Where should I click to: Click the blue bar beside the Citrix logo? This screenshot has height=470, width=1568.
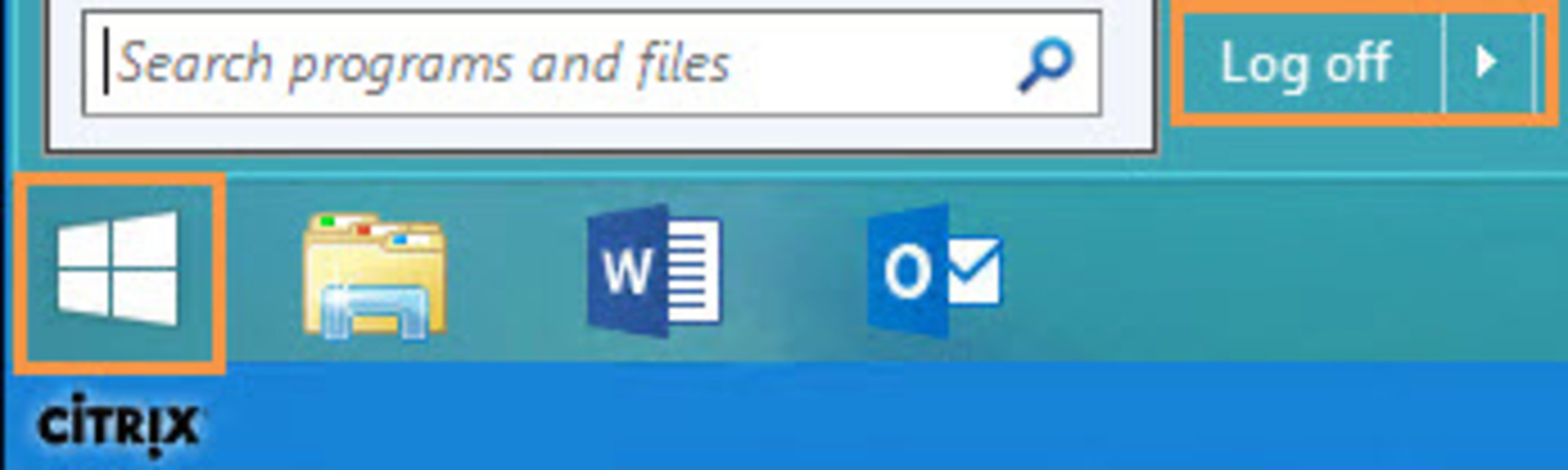coord(888,417)
